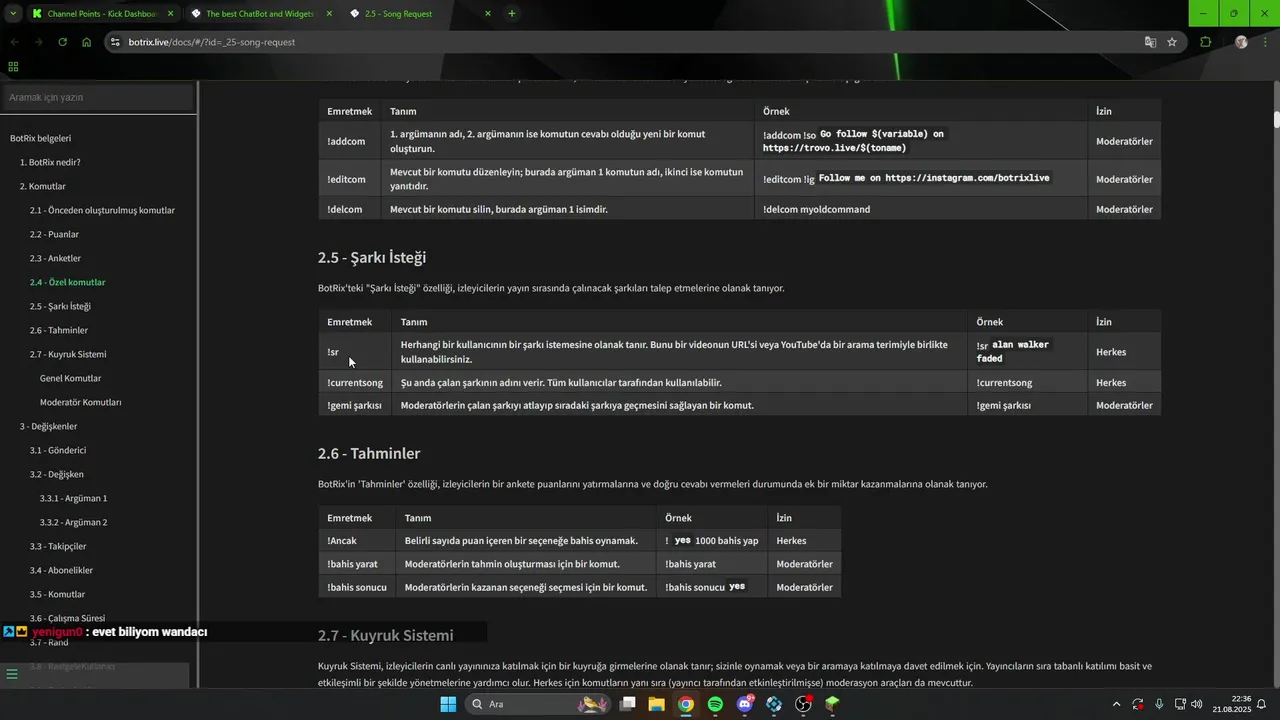The image size is (1280, 720).
Task: Open Discord from the taskbar
Action: pyautogui.click(x=745, y=704)
